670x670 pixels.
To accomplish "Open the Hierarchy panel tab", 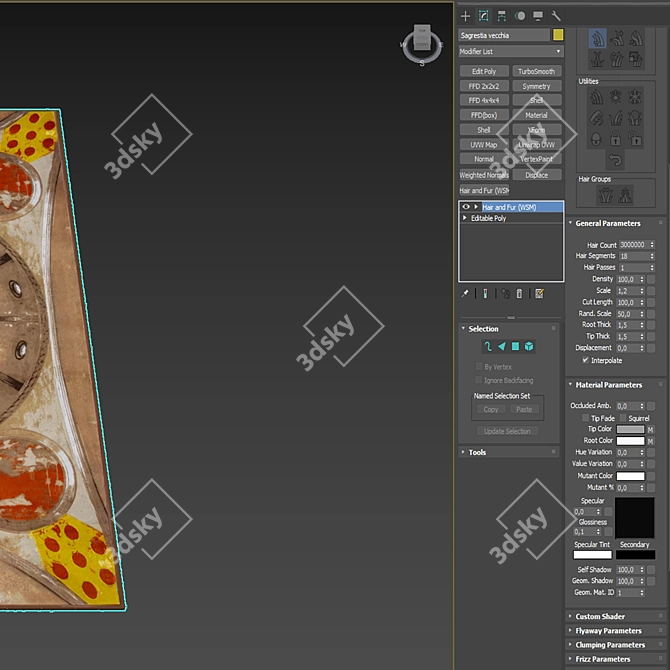I will 501,16.
